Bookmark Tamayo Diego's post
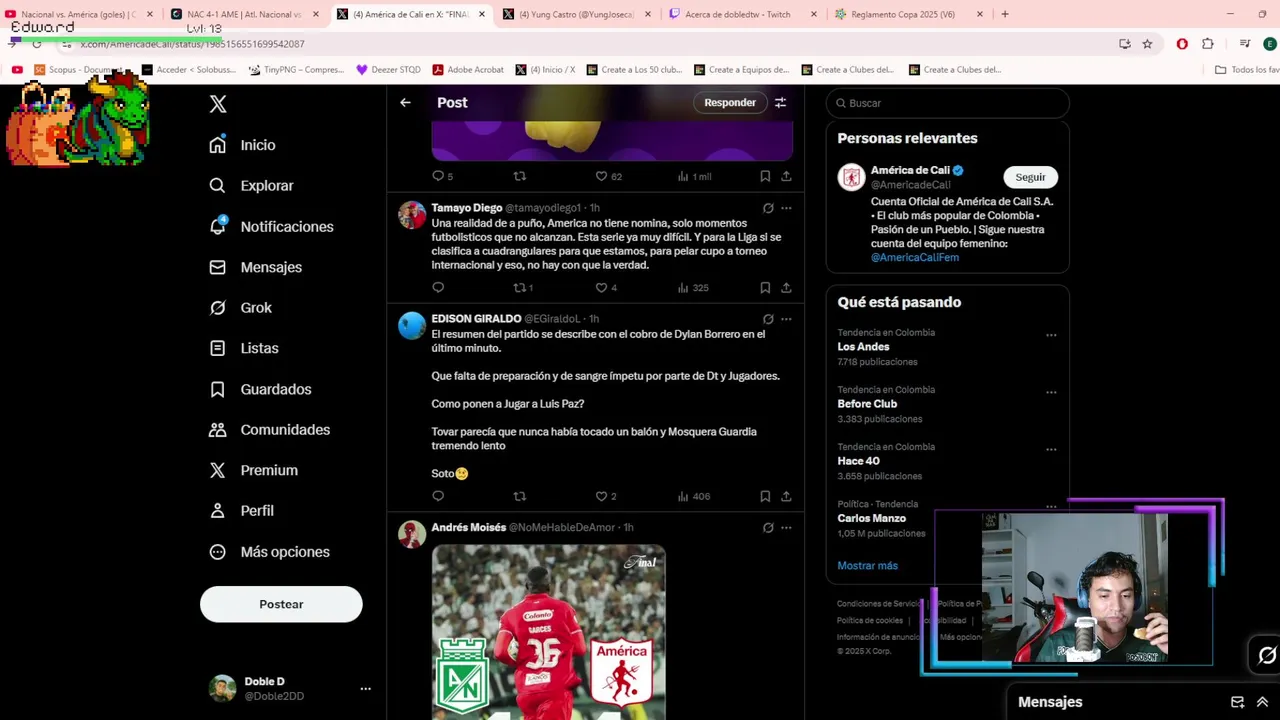1280x720 pixels. point(765,287)
